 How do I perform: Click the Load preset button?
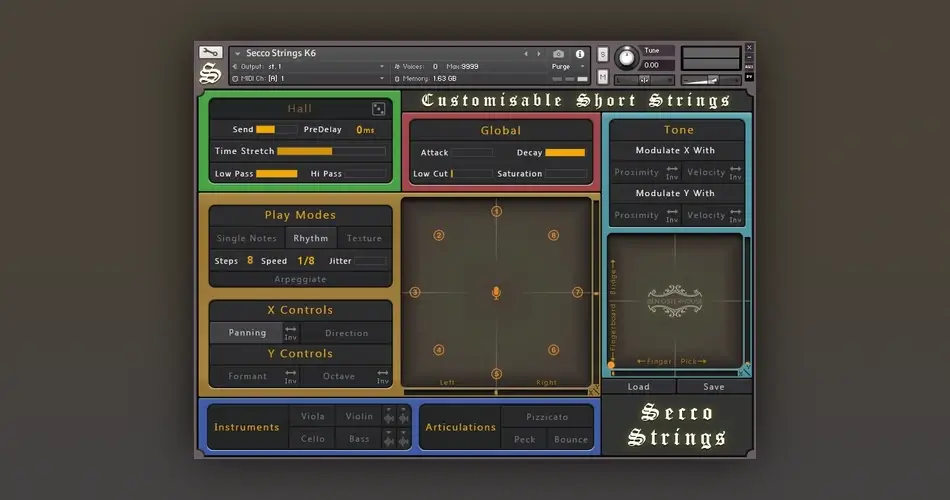(x=639, y=387)
